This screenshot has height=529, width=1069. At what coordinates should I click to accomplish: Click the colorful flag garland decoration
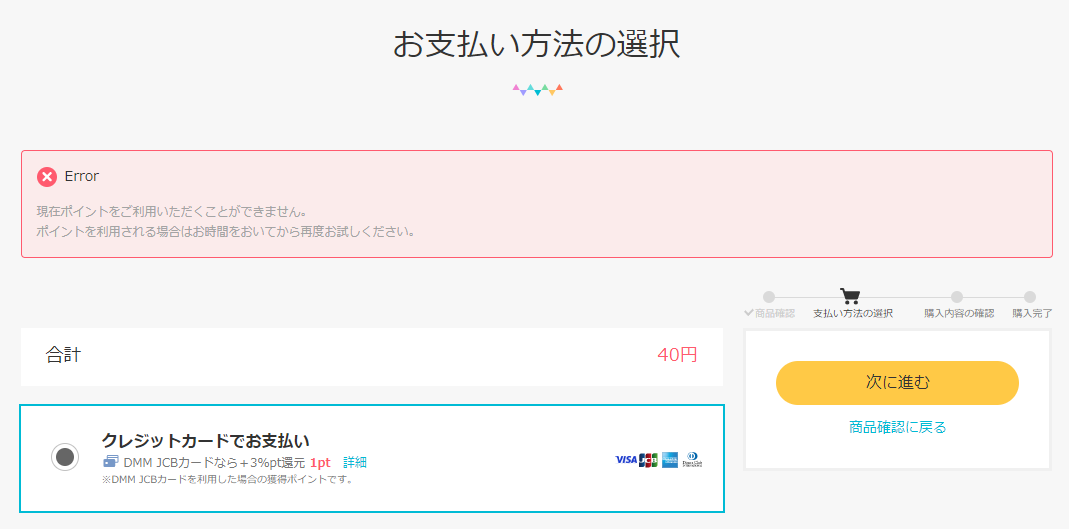[x=538, y=89]
